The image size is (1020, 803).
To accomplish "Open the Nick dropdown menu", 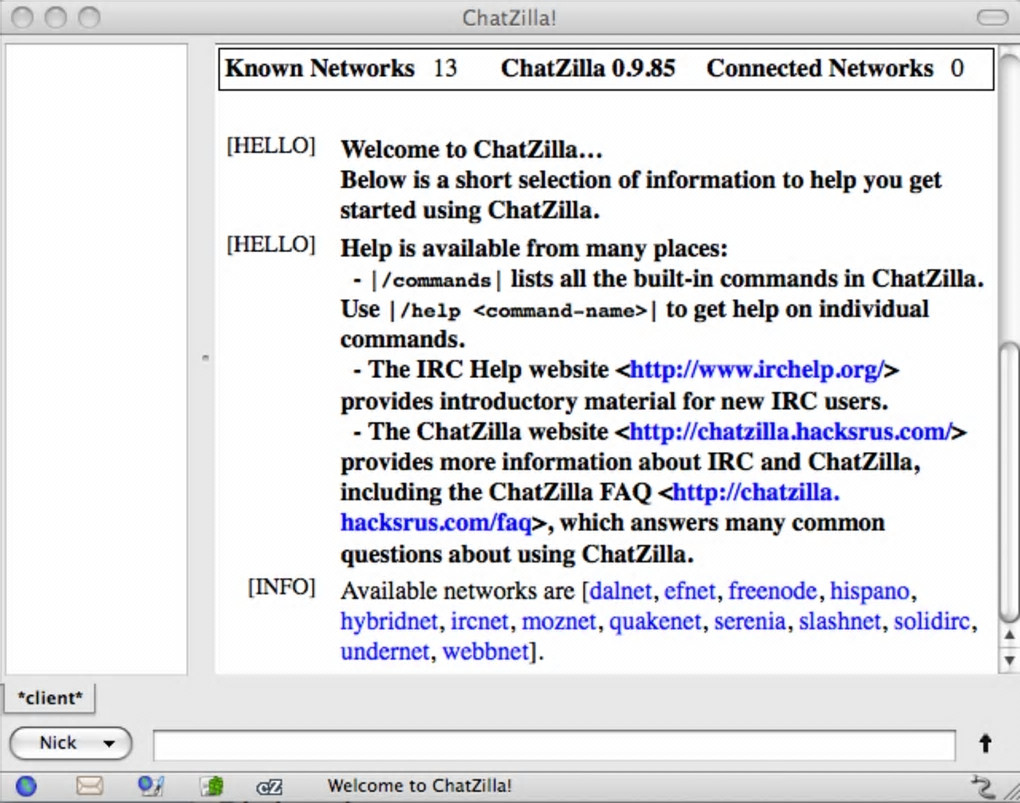I will (71, 743).
